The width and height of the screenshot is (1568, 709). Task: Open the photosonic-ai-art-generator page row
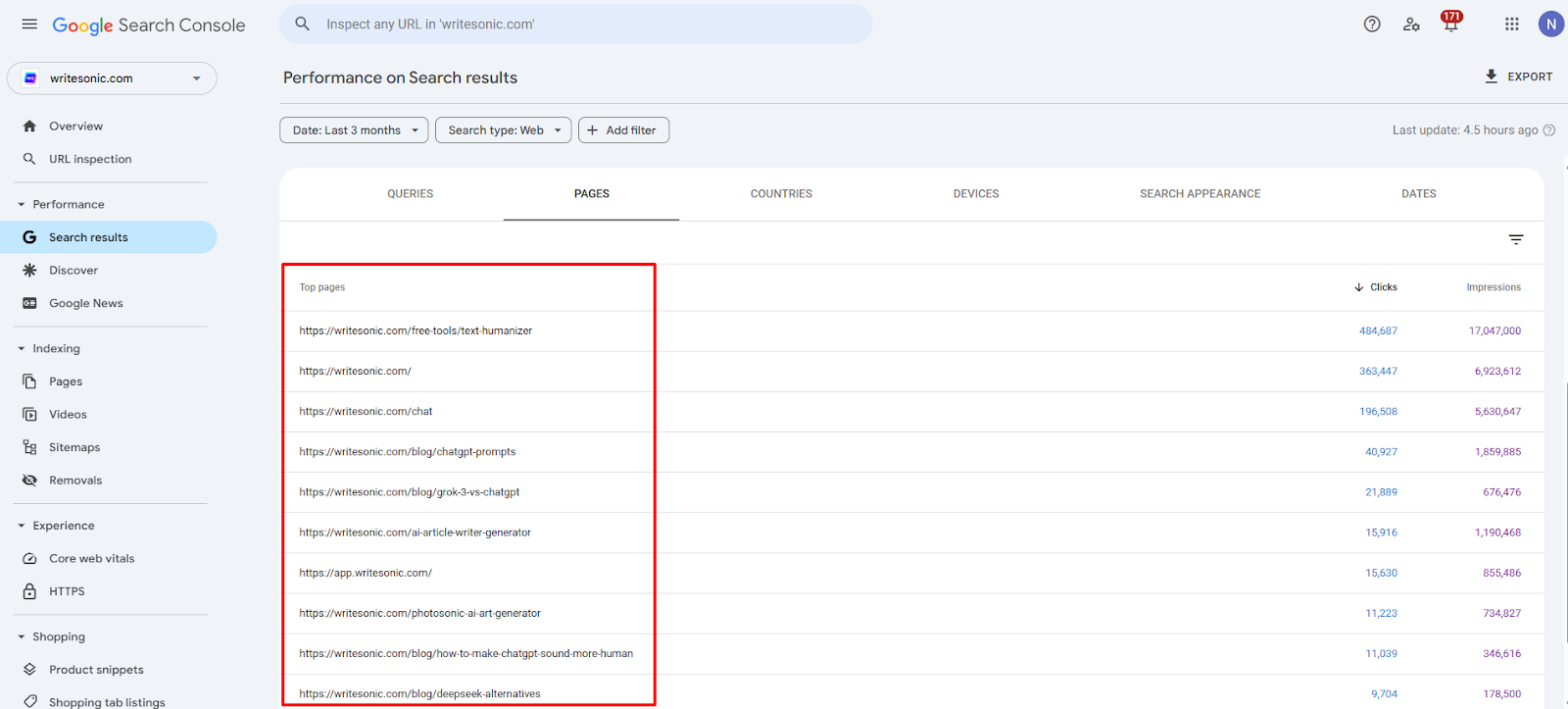[x=911, y=613]
